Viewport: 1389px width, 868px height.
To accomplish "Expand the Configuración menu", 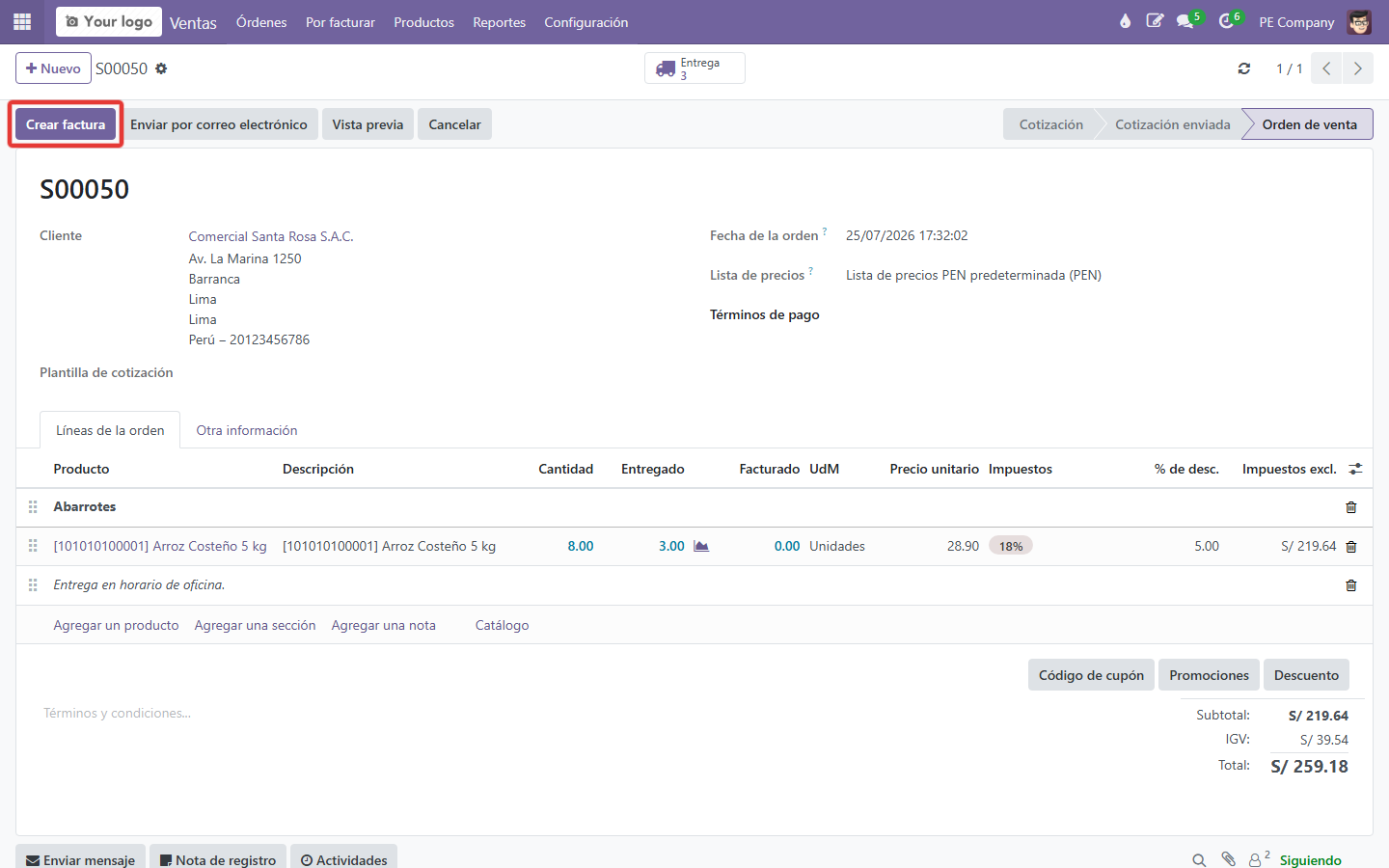I will pos(586,22).
